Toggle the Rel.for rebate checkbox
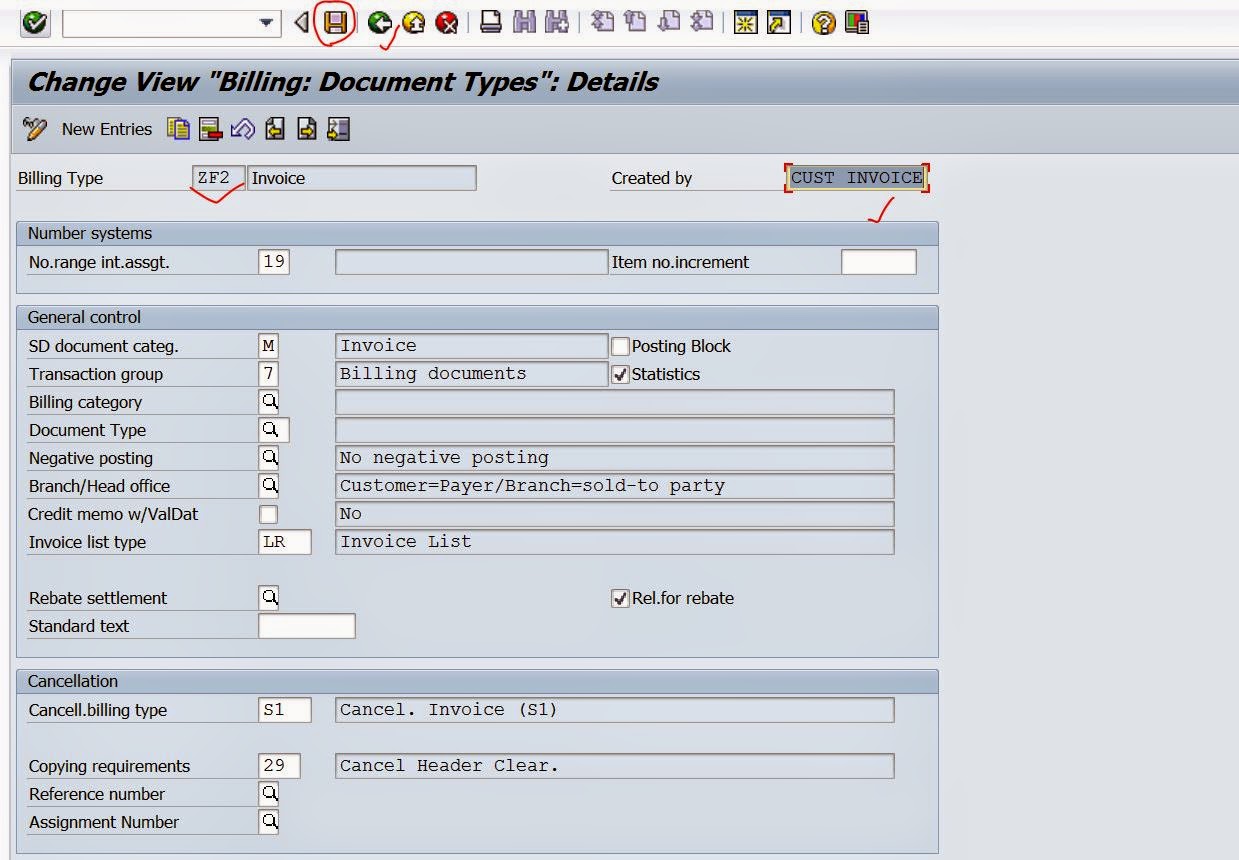 620,599
